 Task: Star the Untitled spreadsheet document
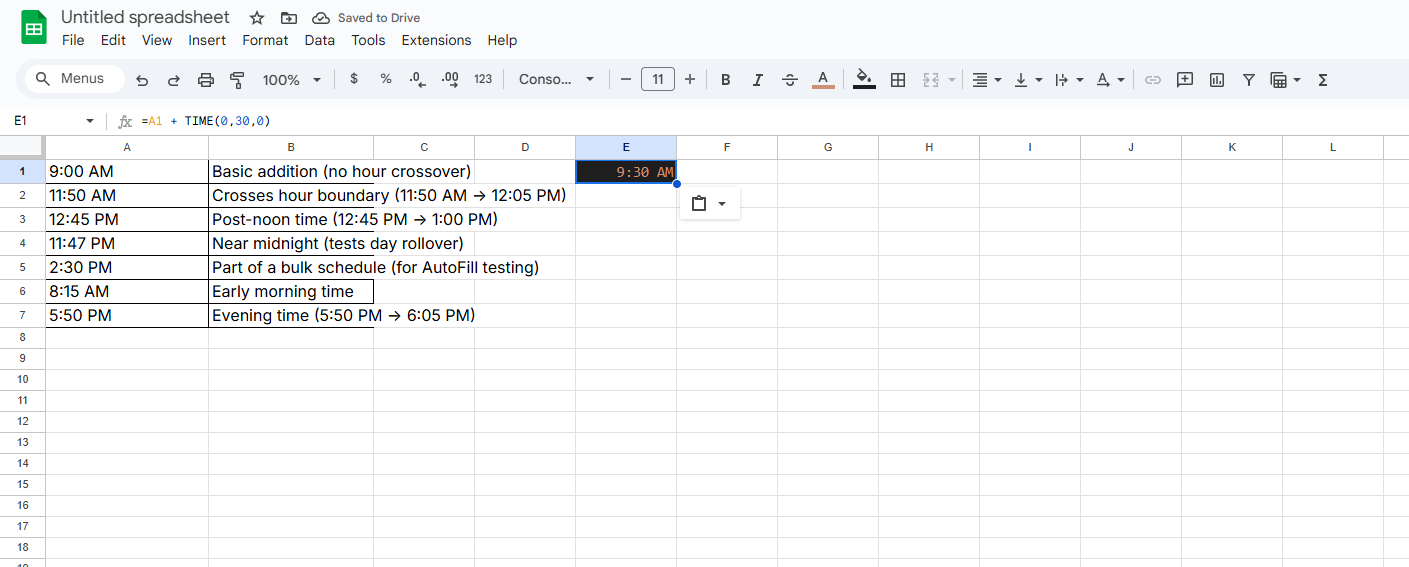pos(257,18)
